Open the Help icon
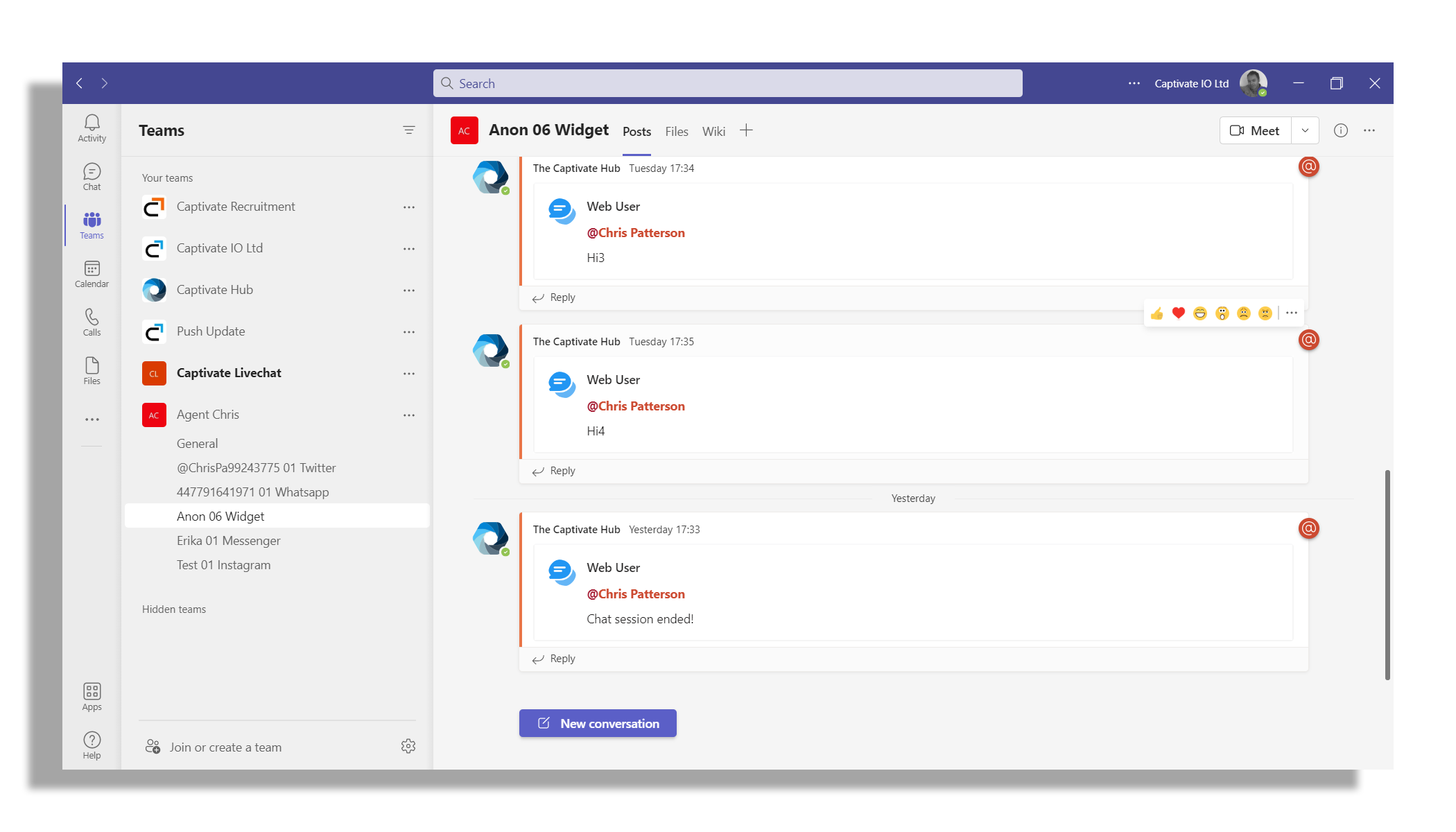This screenshot has width=1456, height=832. click(92, 745)
